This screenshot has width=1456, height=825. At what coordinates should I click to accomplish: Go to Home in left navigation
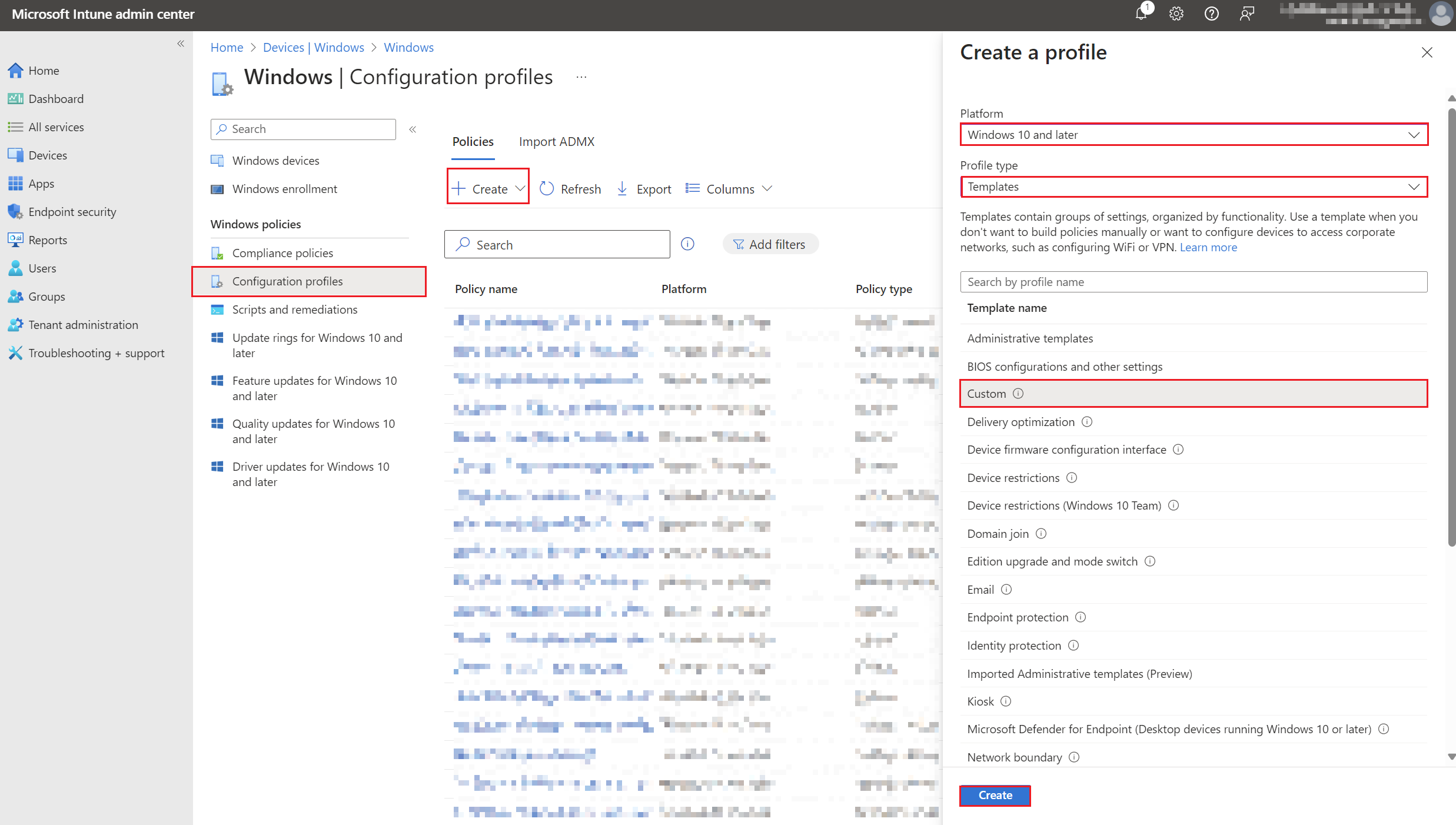44,71
